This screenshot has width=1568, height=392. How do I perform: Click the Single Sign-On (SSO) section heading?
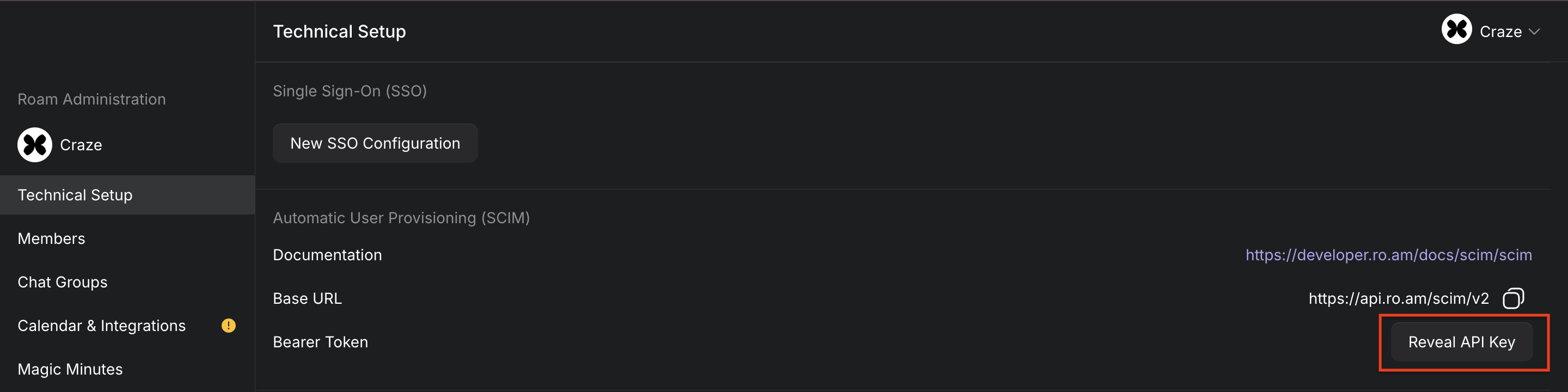[x=350, y=91]
